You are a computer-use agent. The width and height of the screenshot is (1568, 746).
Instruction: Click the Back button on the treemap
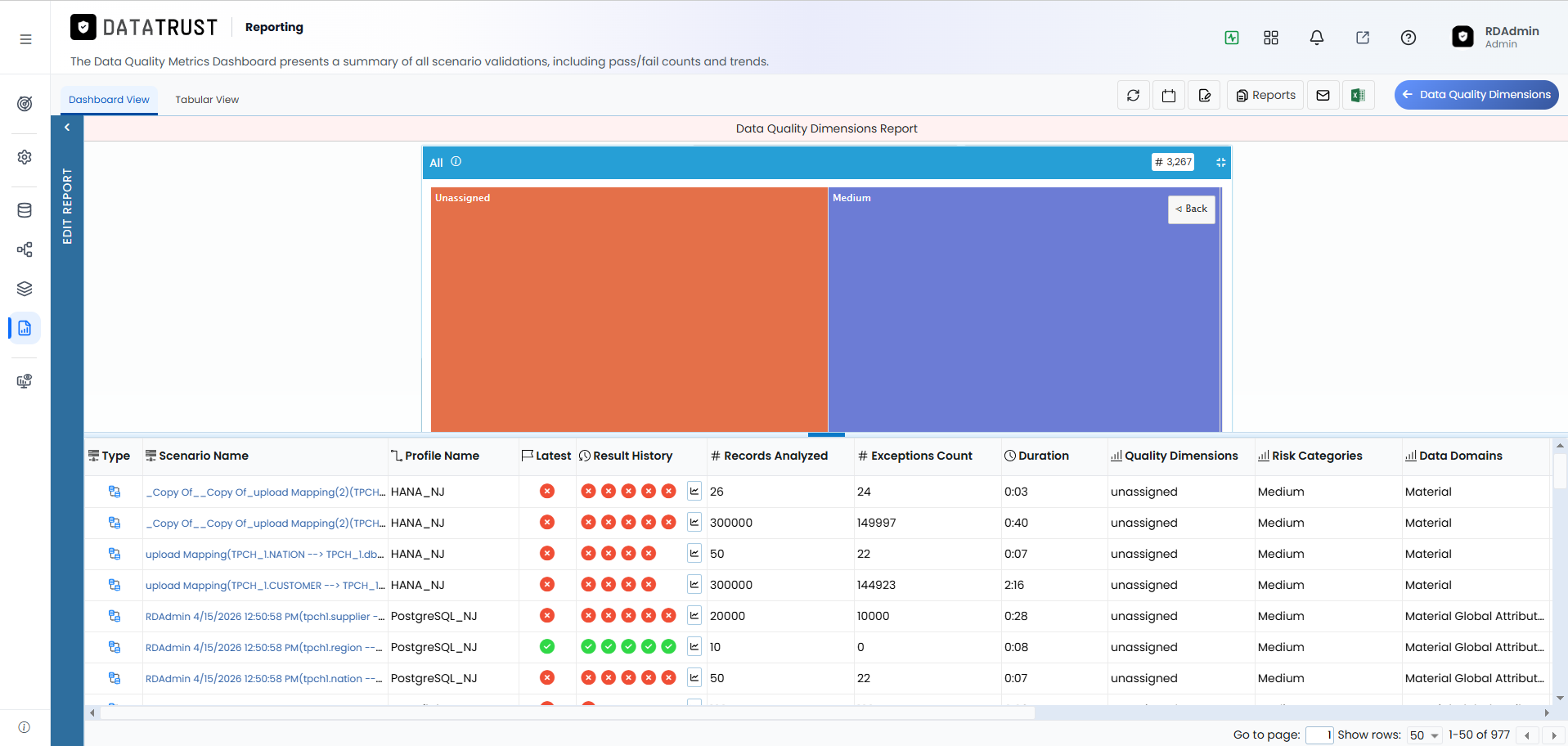1192,209
